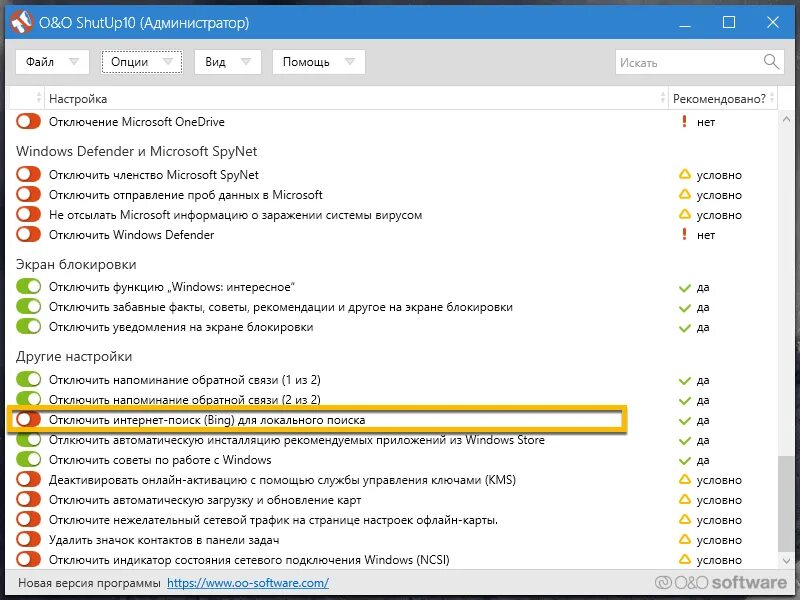Screen dimensions: 800x600
Task: Sort by the Настройка column header
Action: [x=356, y=98]
